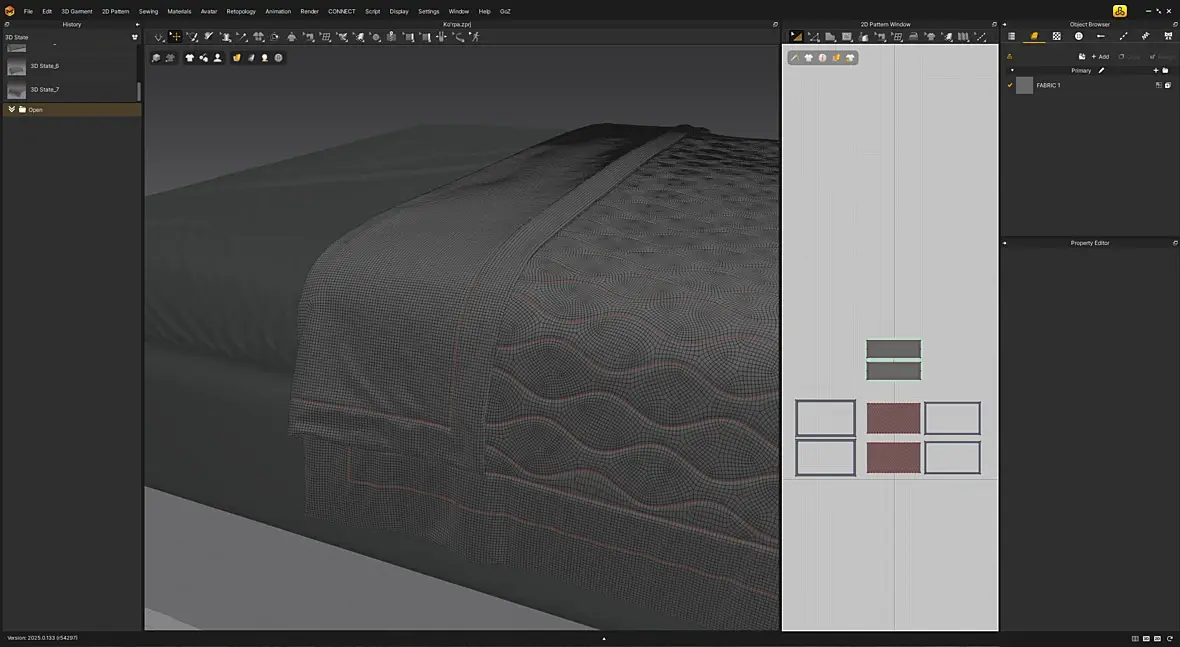Collapse the Property Editor panel arrow
Image resolution: width=1180 pixels, height=647 pixels.
click(1005, 243)
